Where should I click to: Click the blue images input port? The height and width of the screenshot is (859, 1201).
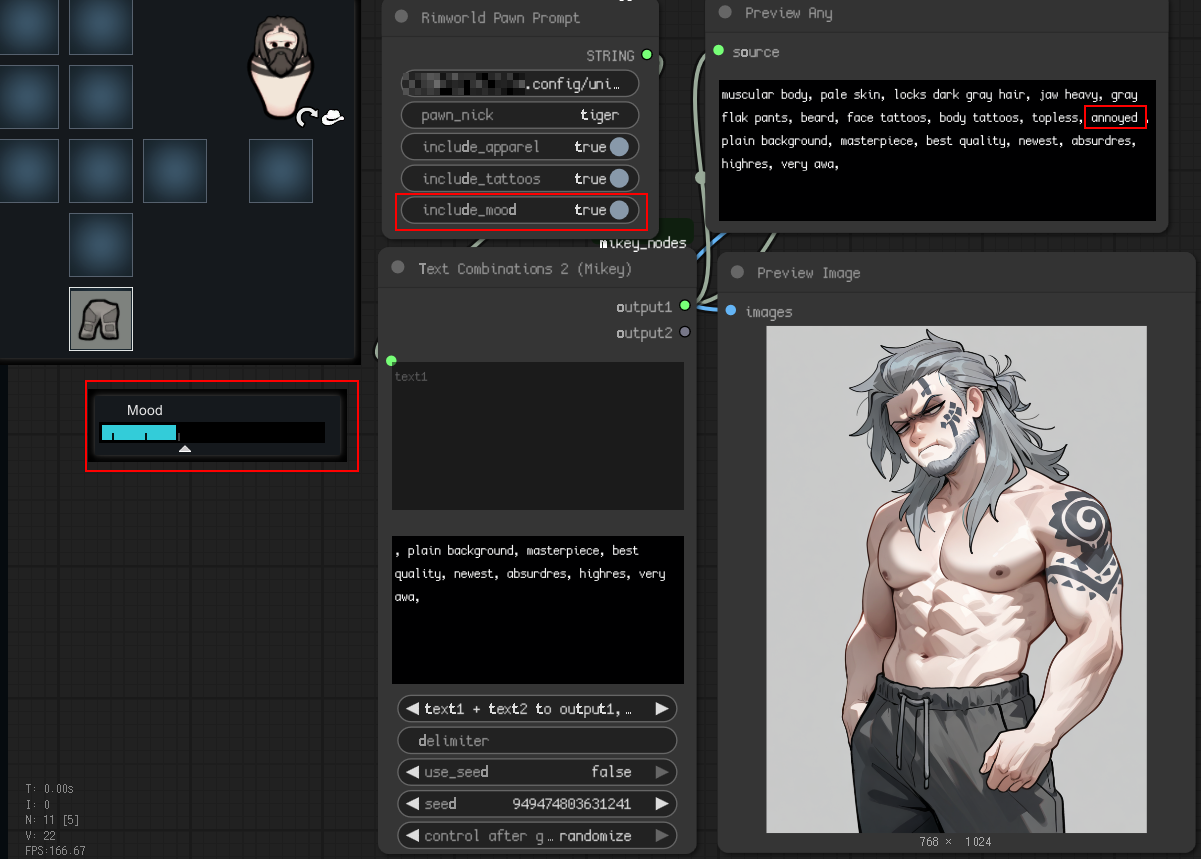[x=731, y=311]
